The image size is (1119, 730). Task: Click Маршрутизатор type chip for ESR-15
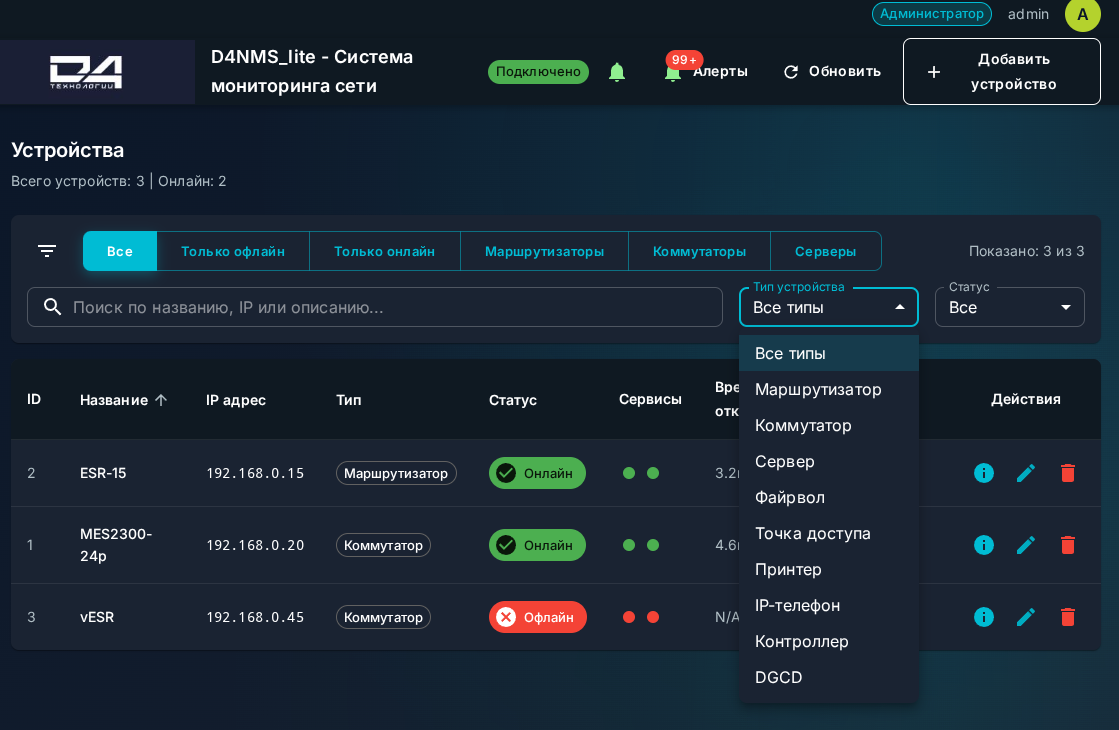[396, 473]
